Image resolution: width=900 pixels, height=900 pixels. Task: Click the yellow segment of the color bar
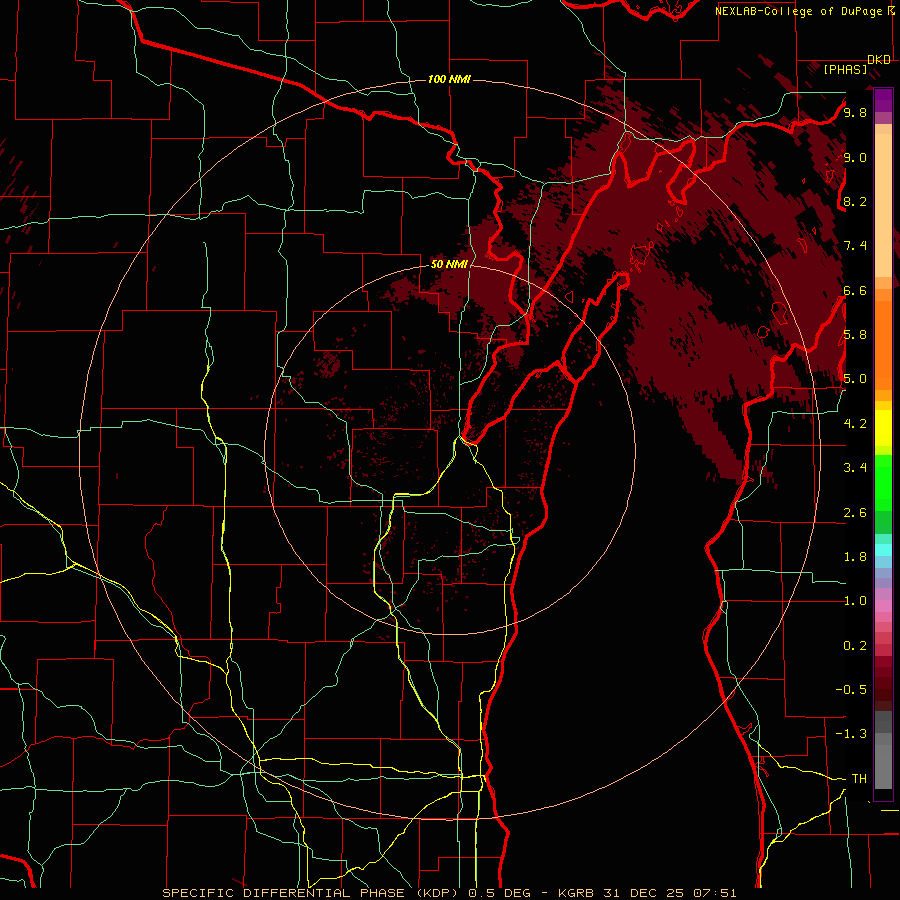pos(883,428)
